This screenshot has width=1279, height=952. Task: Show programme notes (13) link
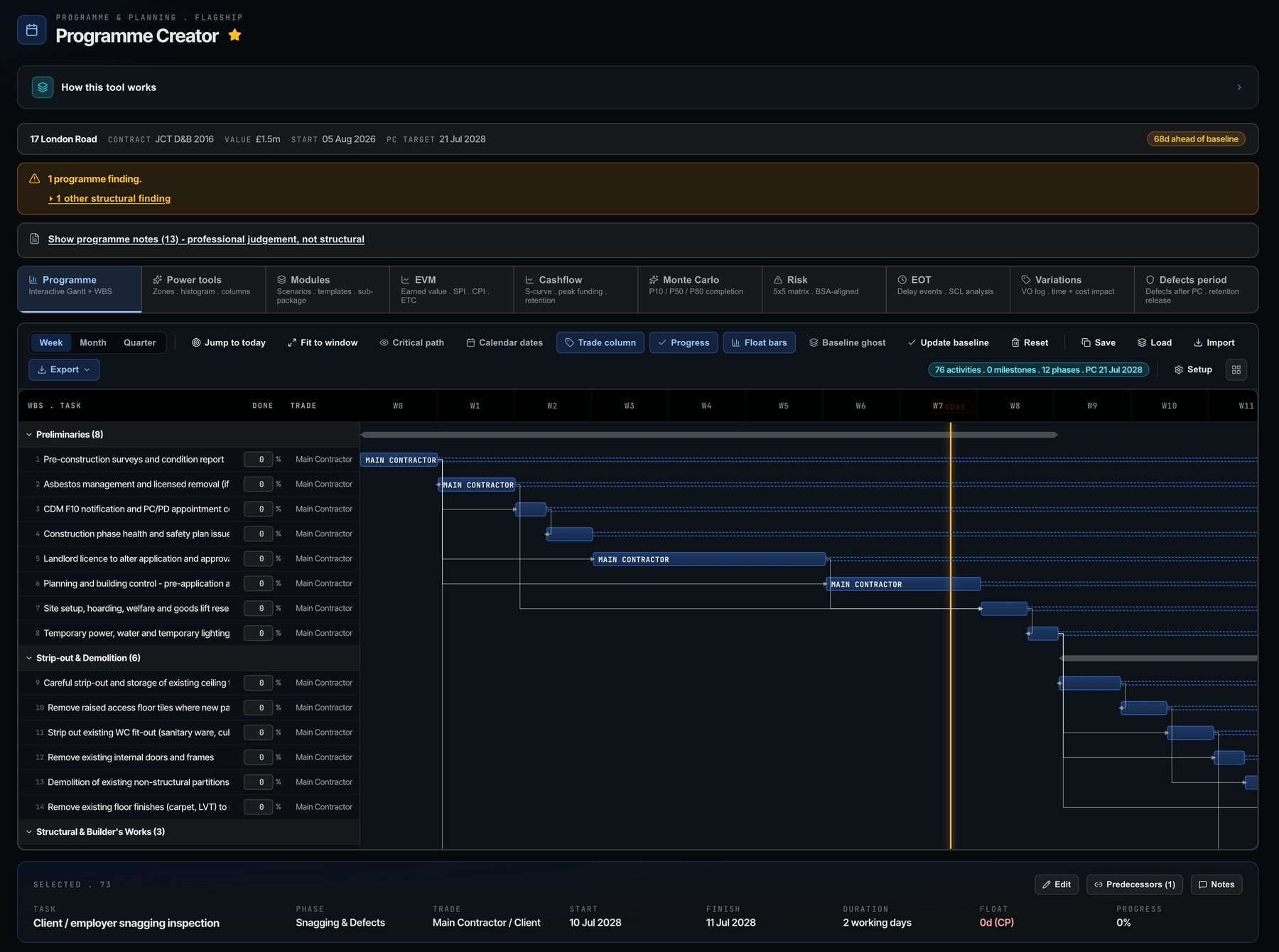206,239
